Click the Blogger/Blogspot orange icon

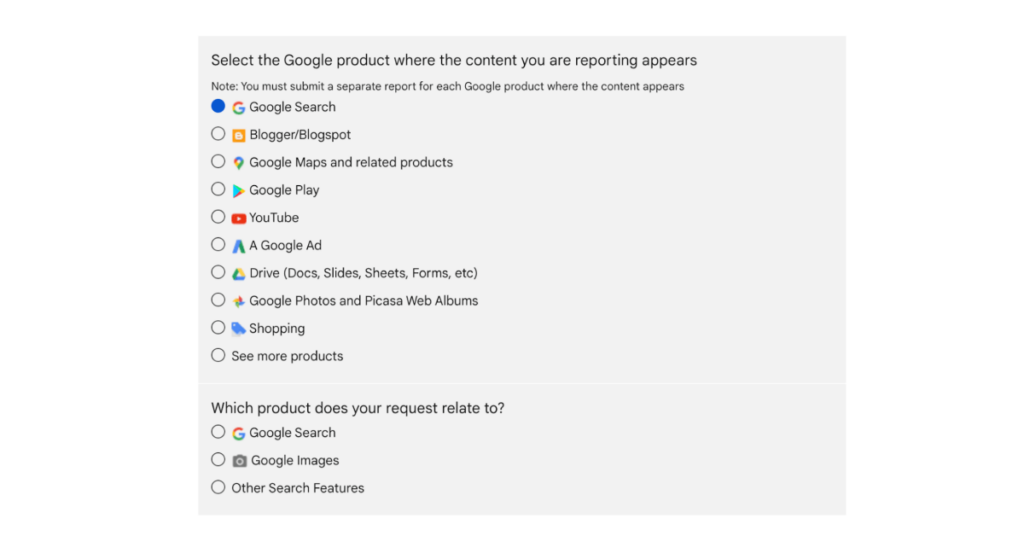239,135
